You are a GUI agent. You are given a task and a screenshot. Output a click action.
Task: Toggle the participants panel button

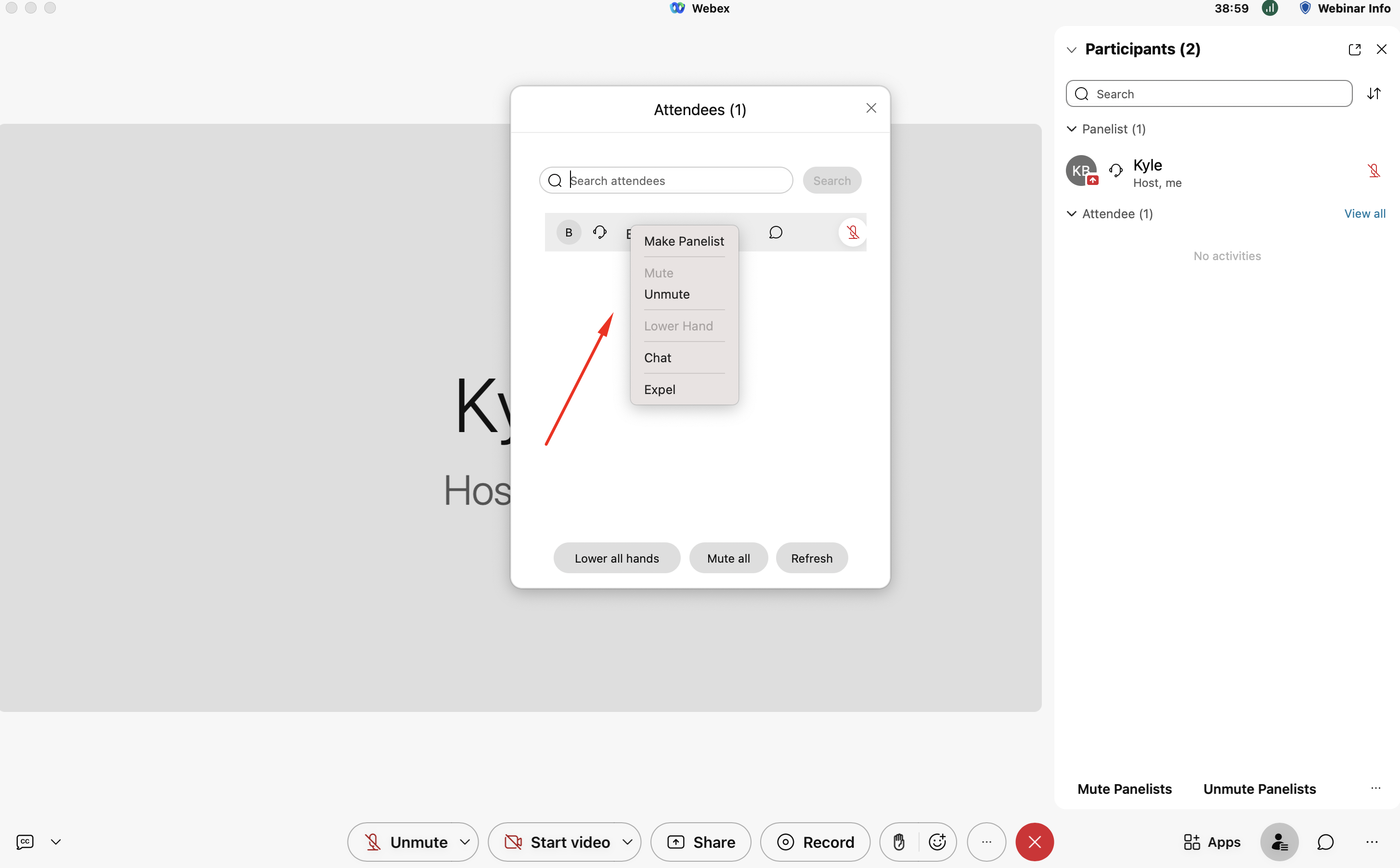click(1279, 842)
